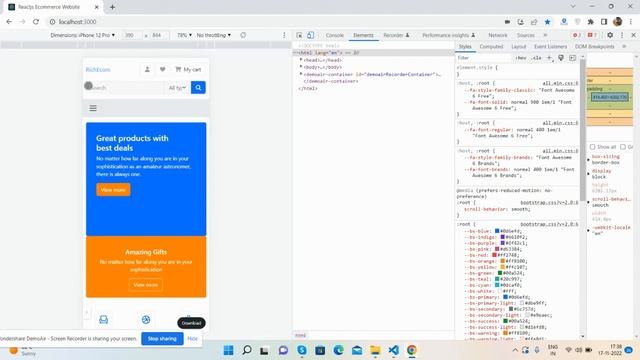Switch to the Network tab
640x360 pixels.
point(498,35)
